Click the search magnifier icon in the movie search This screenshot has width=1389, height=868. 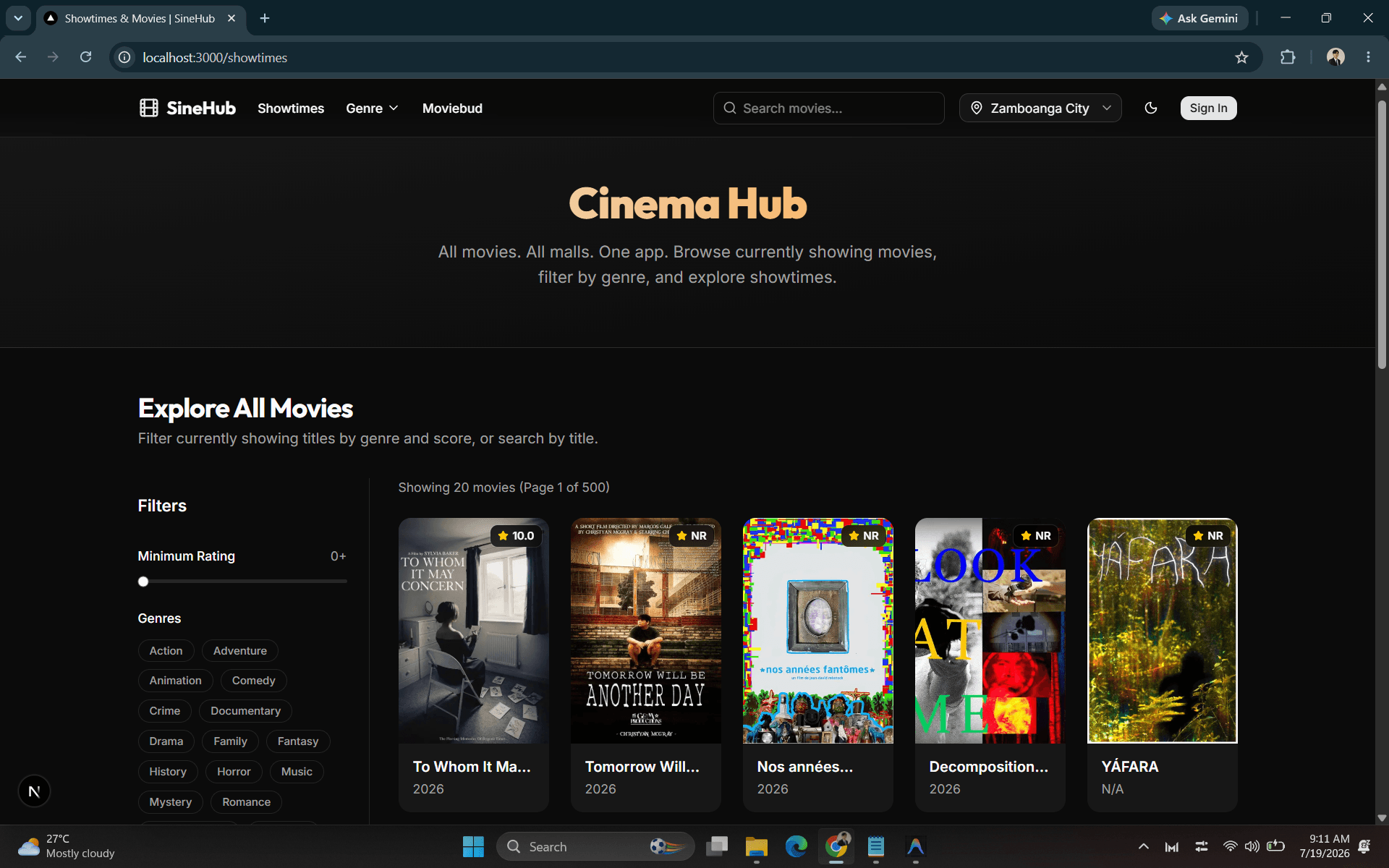(730, 108)
